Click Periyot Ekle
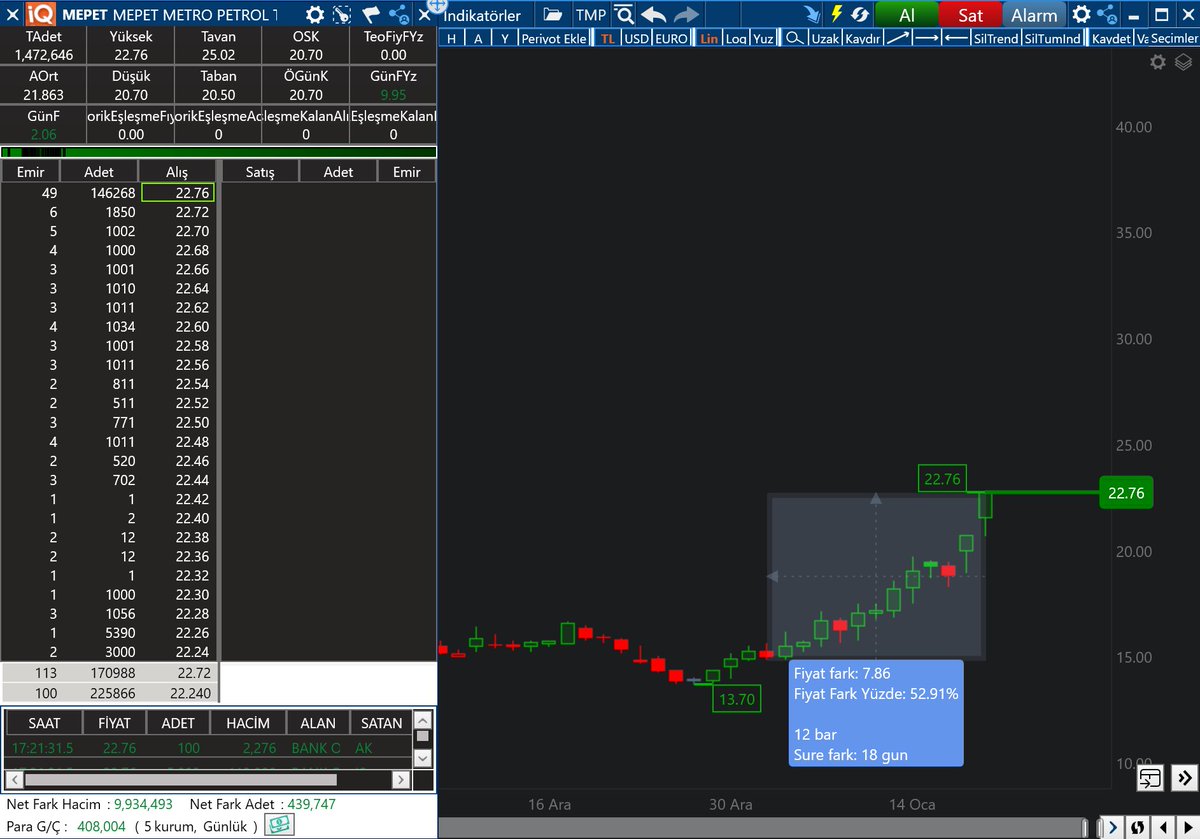The image size is (1200, 839). click(554, 38)
